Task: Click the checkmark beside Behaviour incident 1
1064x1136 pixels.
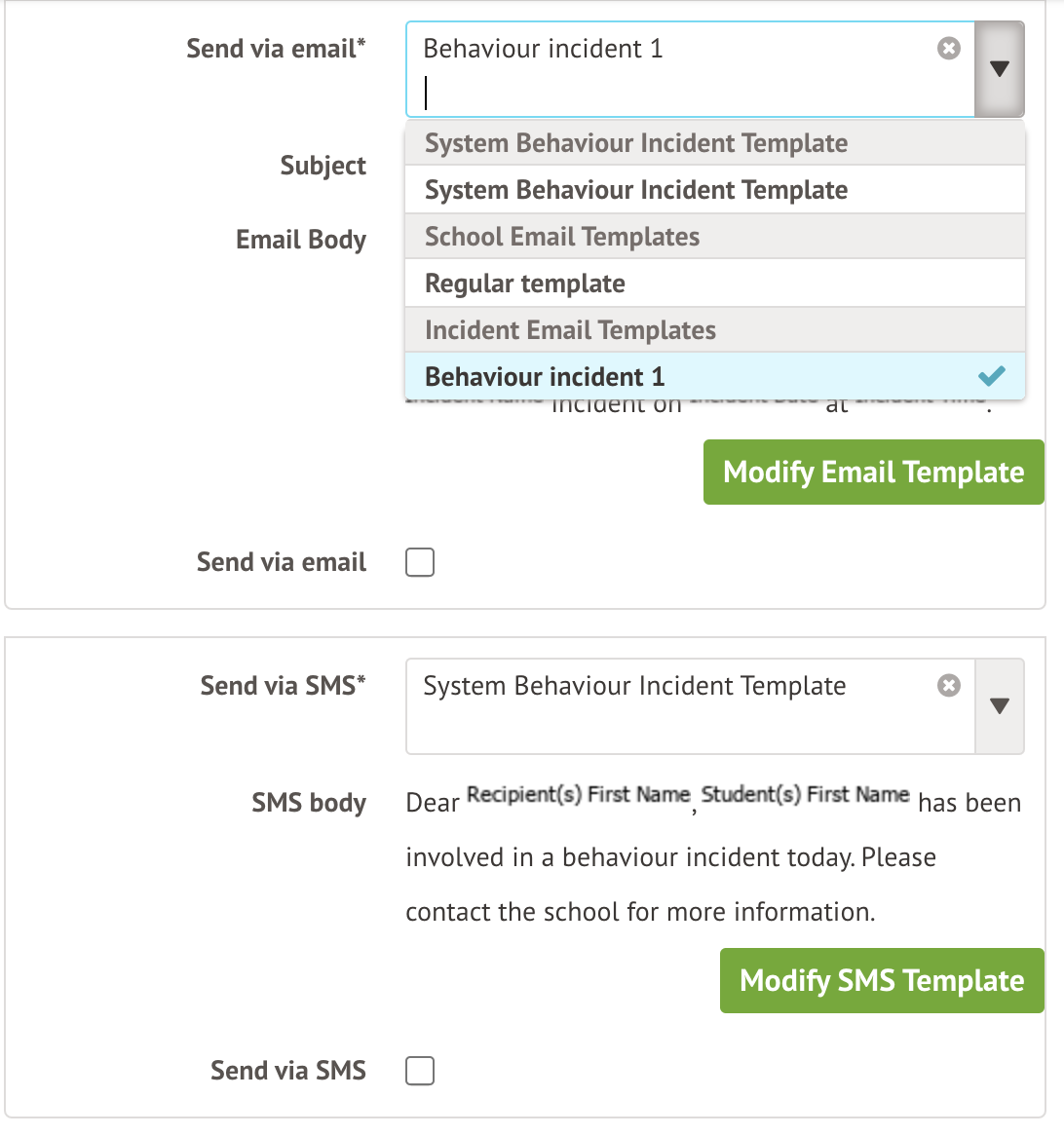Action: coord(991,376)
